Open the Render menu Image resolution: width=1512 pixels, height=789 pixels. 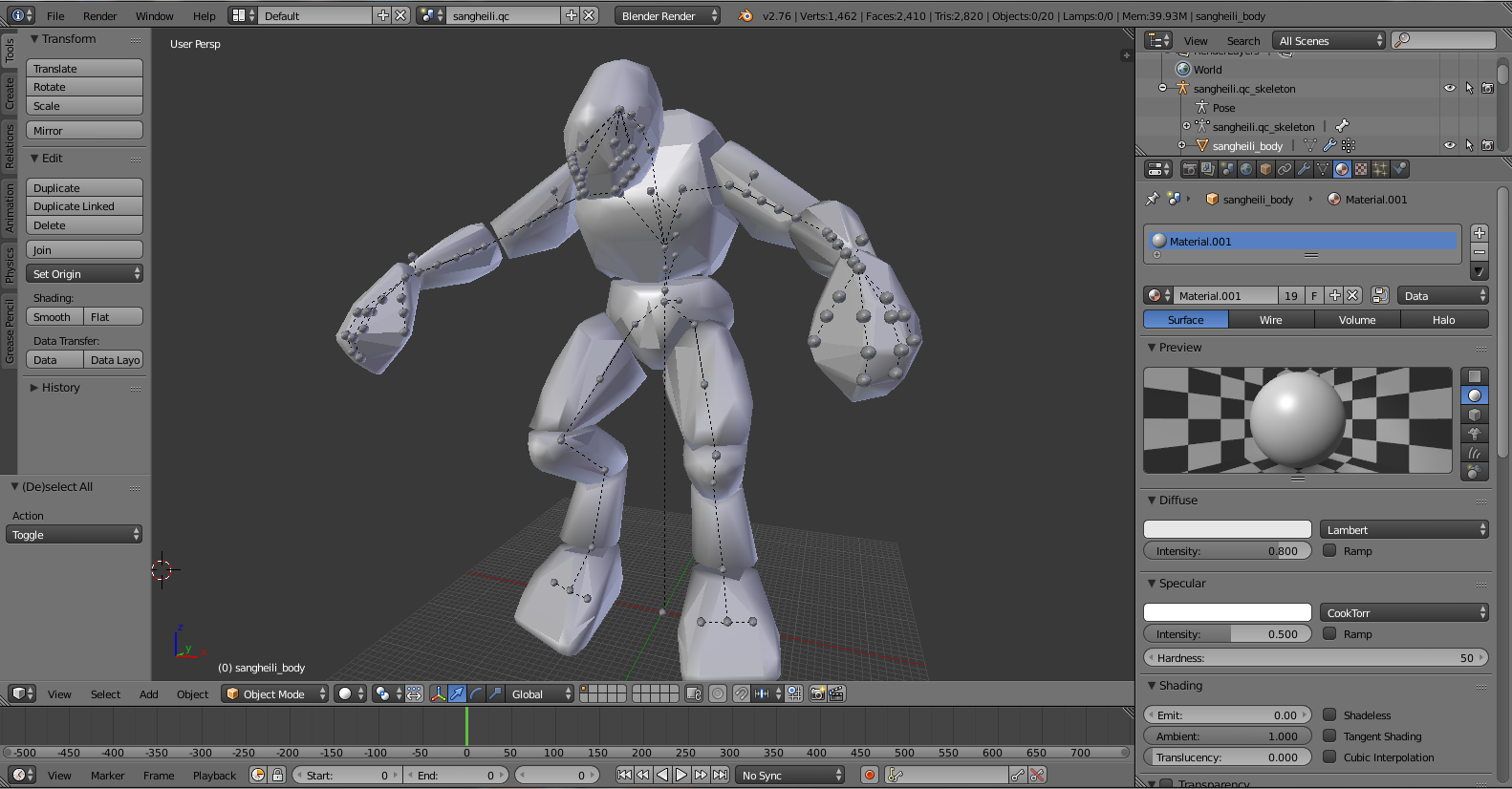99,15
